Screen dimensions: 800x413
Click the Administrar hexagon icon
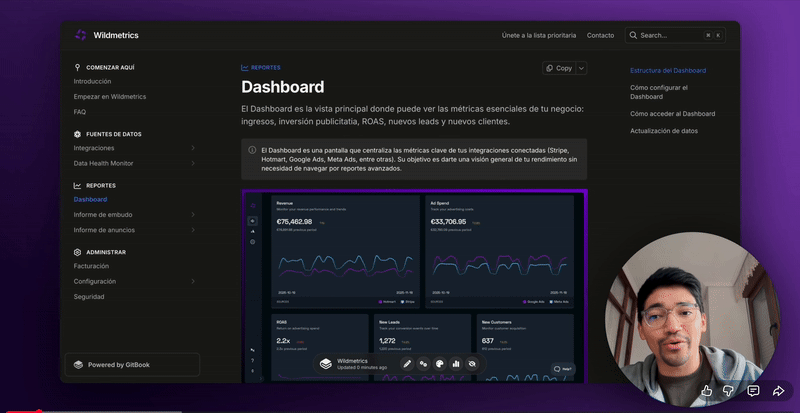pyautogui.click(x=77, y=252)
